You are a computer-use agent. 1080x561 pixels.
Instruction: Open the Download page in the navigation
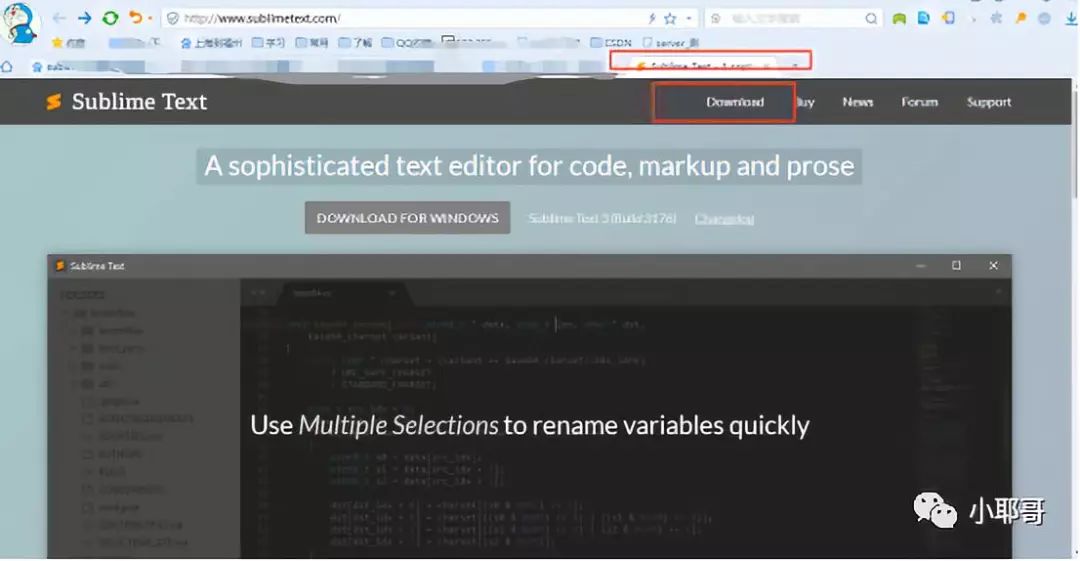735,102
